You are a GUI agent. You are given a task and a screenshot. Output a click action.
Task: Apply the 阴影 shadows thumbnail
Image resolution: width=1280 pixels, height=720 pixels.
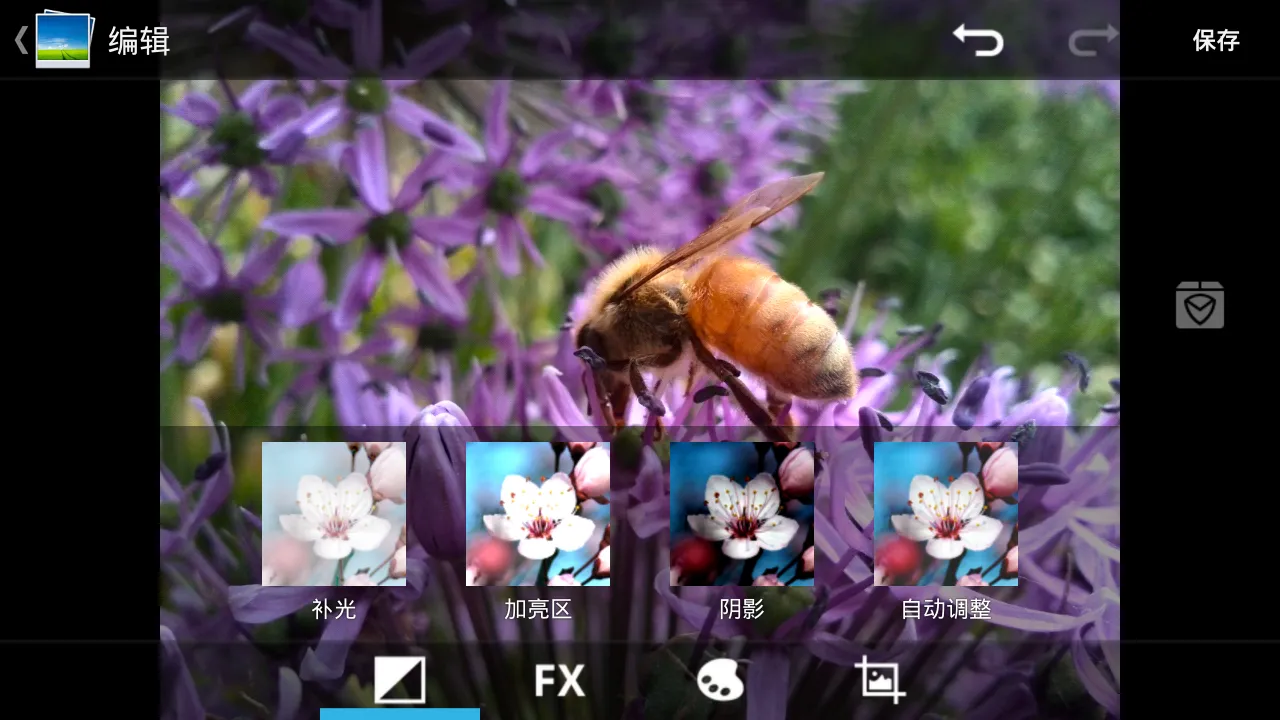(742, 514)
